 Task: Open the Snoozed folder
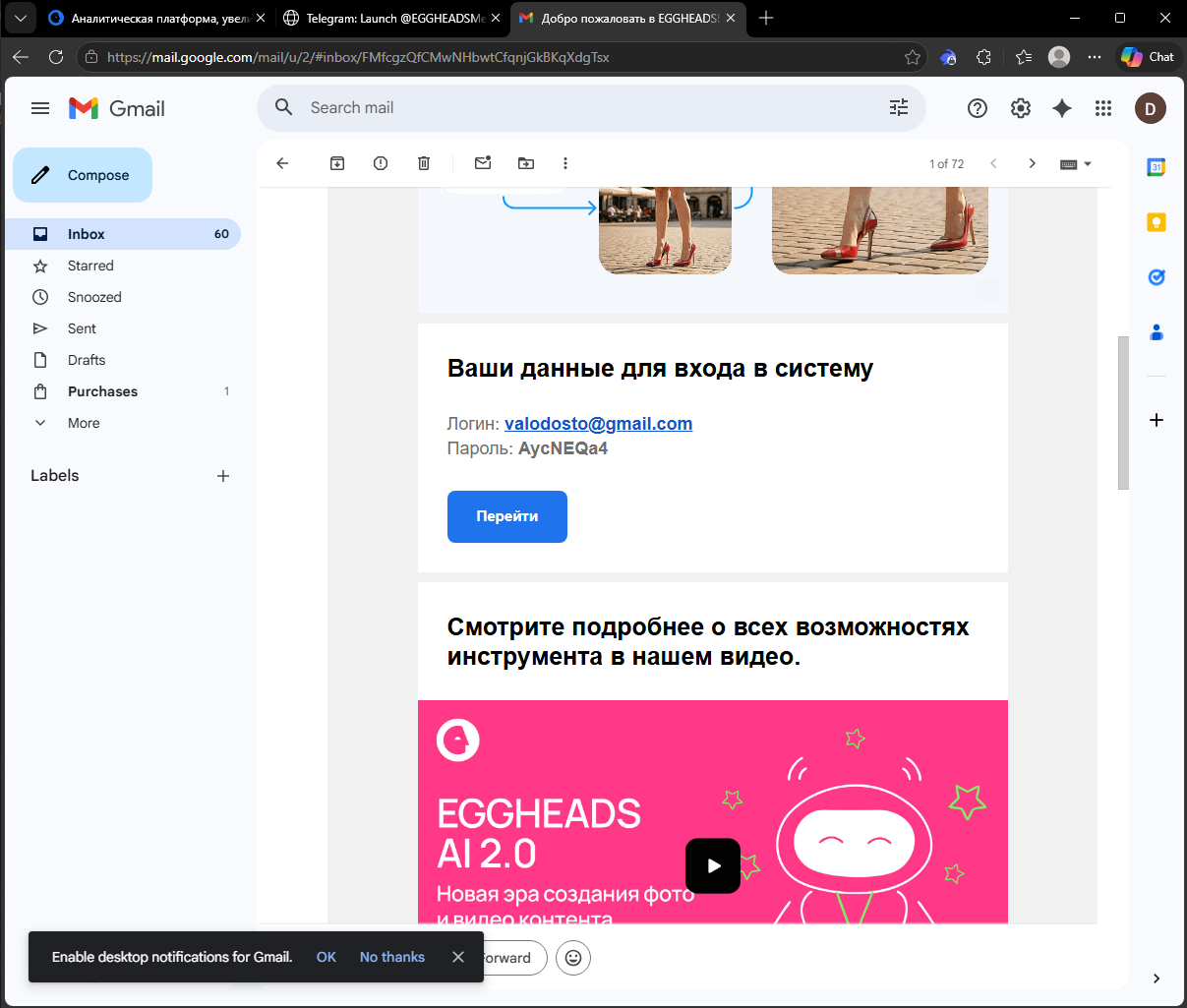(x=123, y=297)
